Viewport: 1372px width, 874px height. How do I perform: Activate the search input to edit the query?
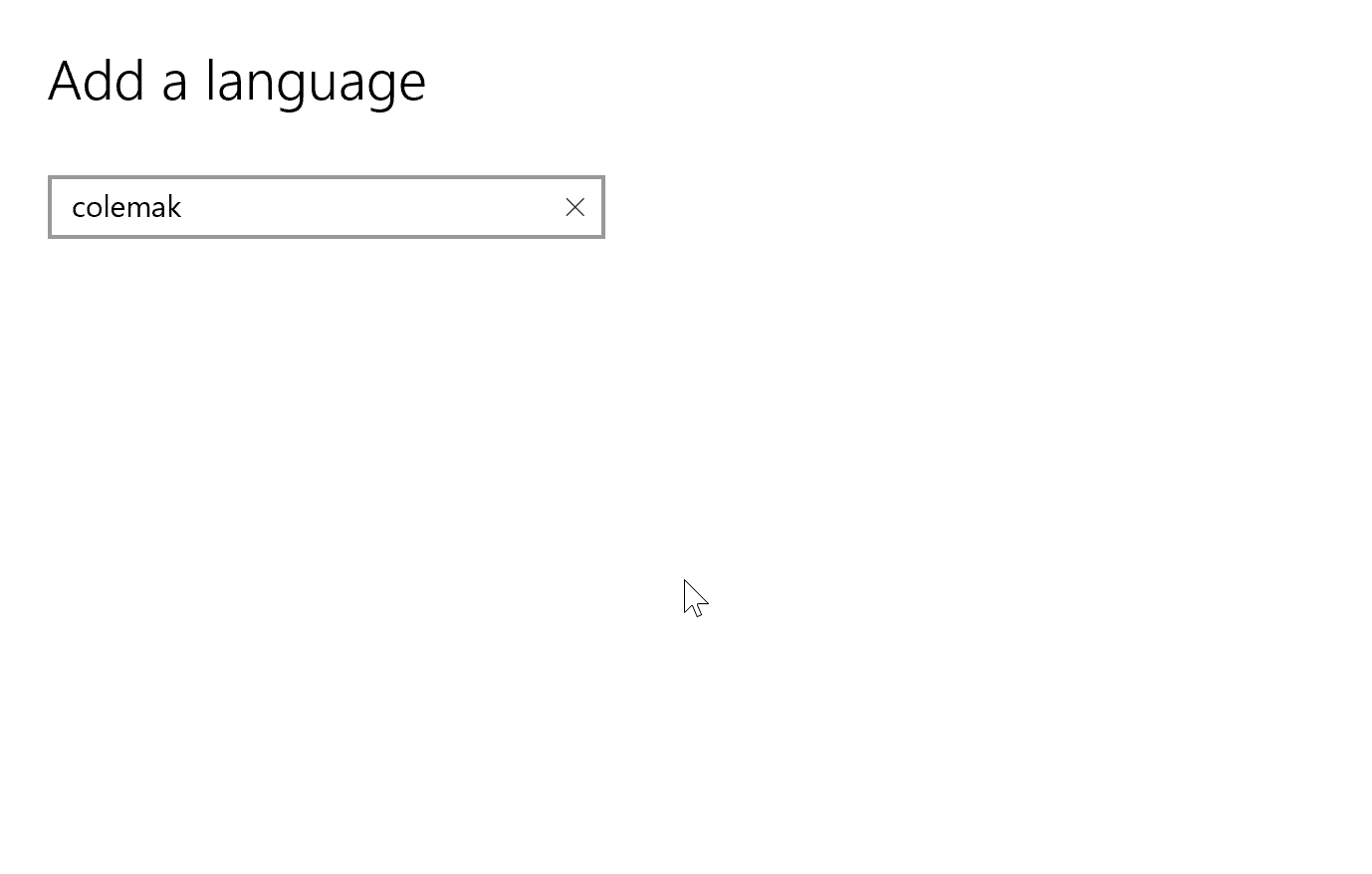coord(319,207)
